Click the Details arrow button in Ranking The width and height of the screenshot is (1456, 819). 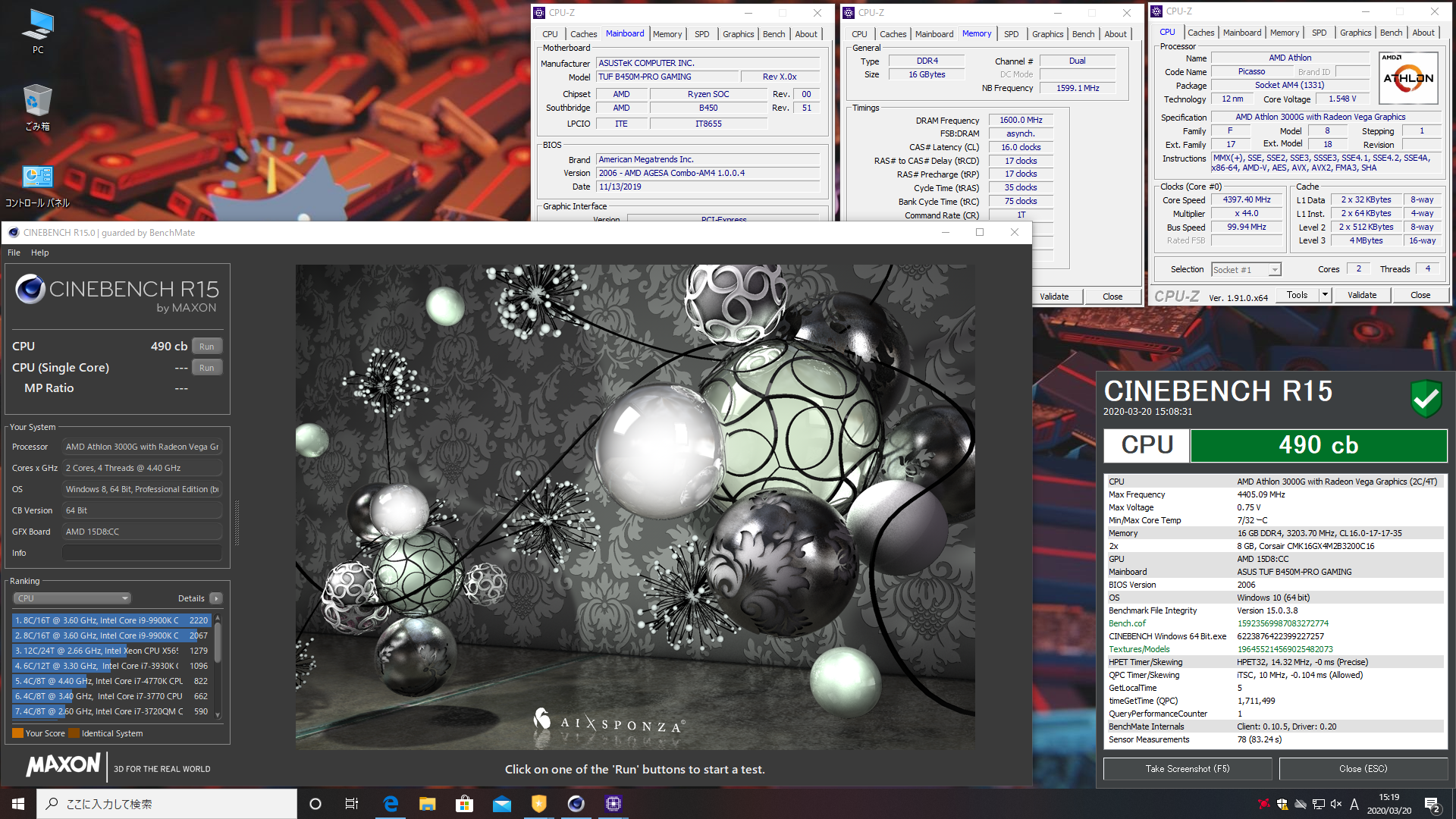(x=216, y=598)
